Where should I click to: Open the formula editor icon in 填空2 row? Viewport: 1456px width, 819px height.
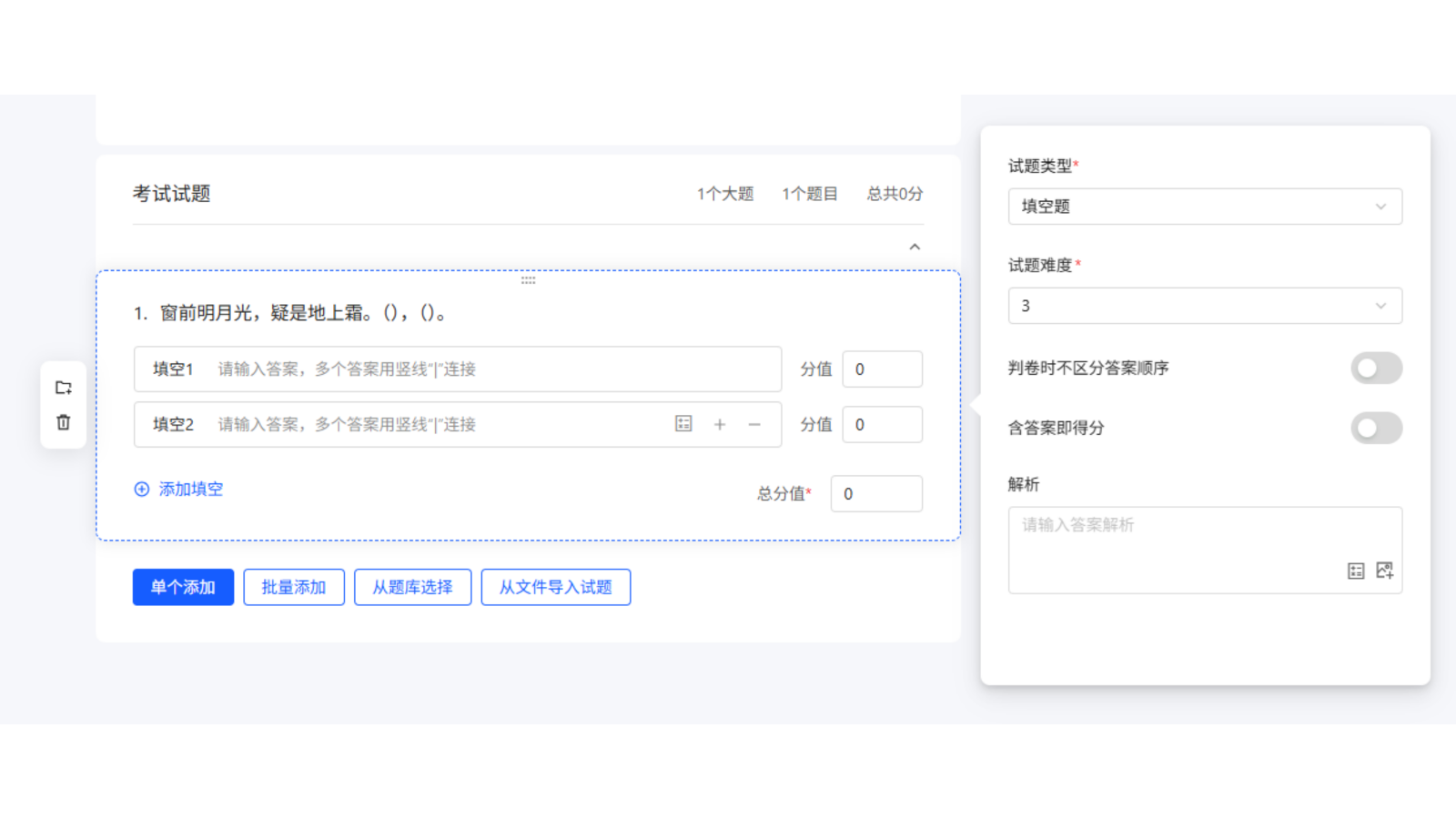pos(682,424)
